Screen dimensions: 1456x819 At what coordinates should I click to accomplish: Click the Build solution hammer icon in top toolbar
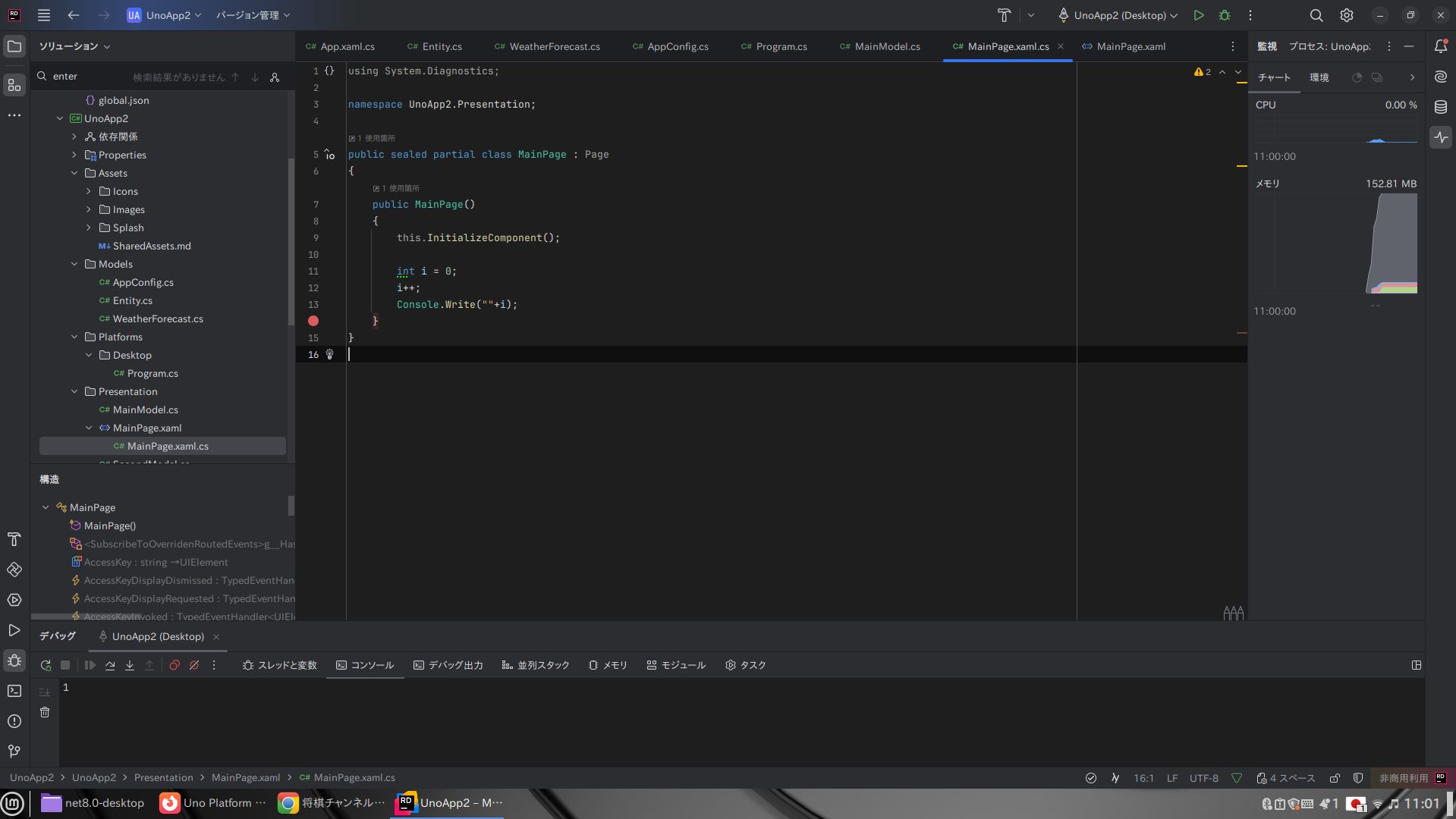[1004, 15]
